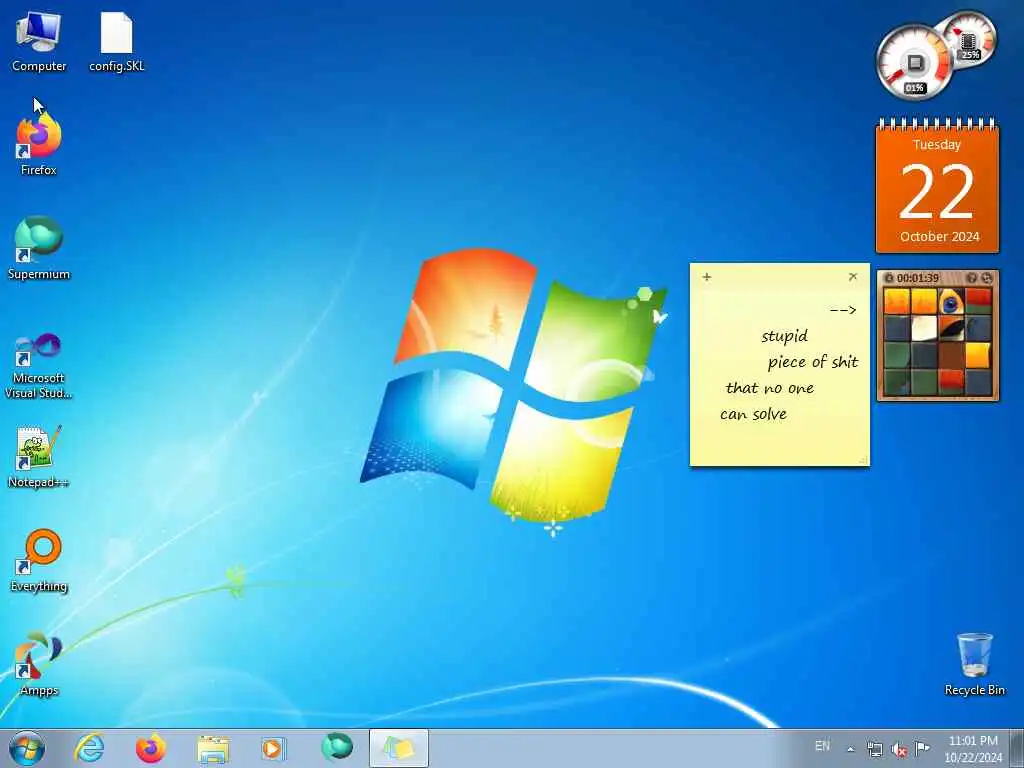Open Windows Media Player from taskbar
Image resolution: width=1024 pixels, height=768 pixels.
tap(274, 748)
